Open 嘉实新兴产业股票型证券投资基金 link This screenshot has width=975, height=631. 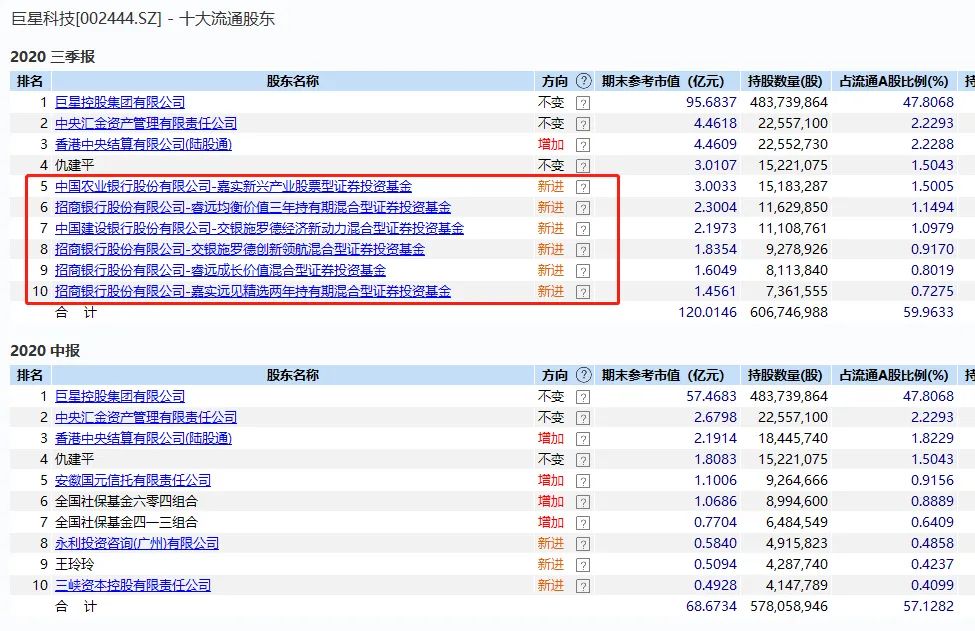[233, 186]
